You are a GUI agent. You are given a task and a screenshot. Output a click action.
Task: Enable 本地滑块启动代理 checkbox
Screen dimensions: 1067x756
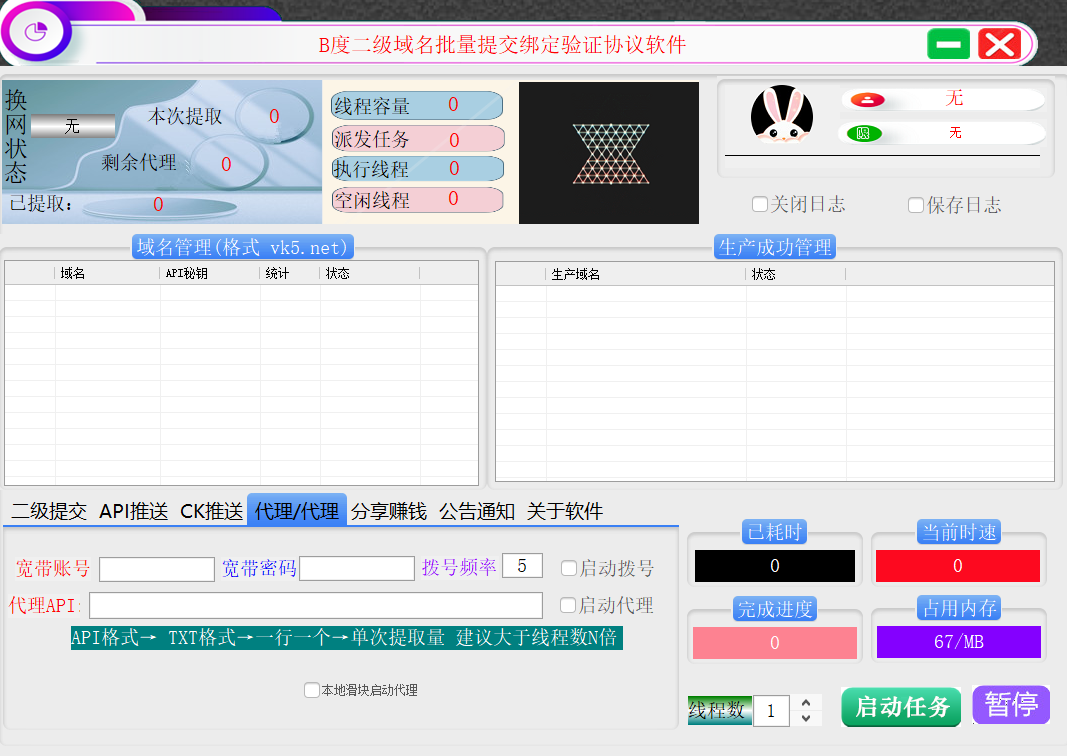click(x=312, y=690)
